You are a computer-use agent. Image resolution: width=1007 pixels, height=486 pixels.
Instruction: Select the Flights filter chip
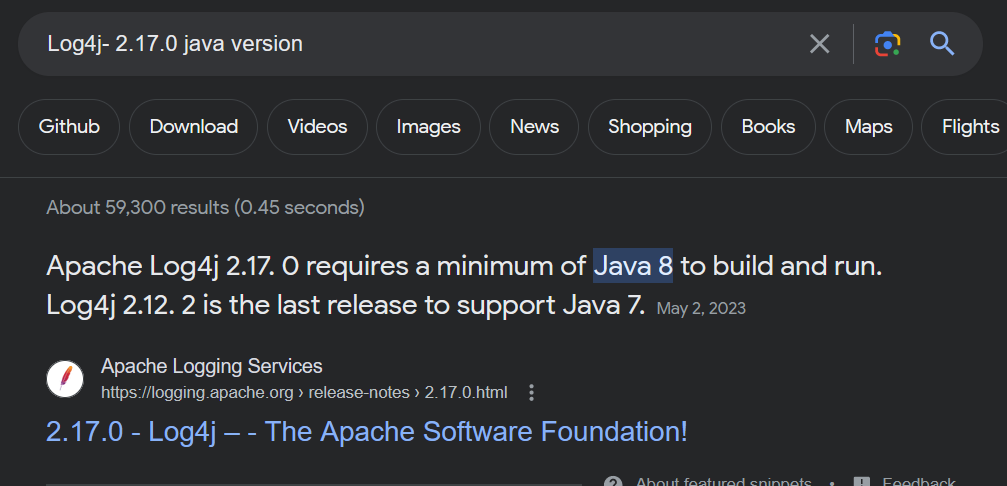pyautogui.click(x=968, y=127)
